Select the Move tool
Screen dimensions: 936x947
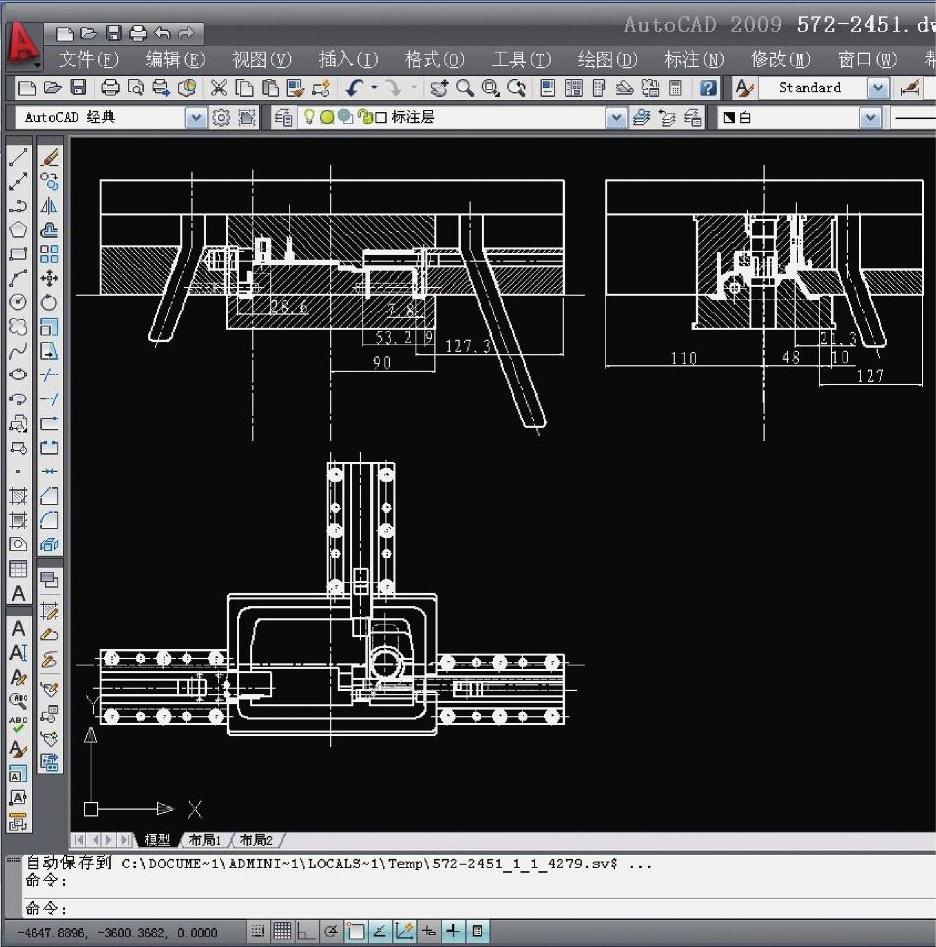click(50, 278)
